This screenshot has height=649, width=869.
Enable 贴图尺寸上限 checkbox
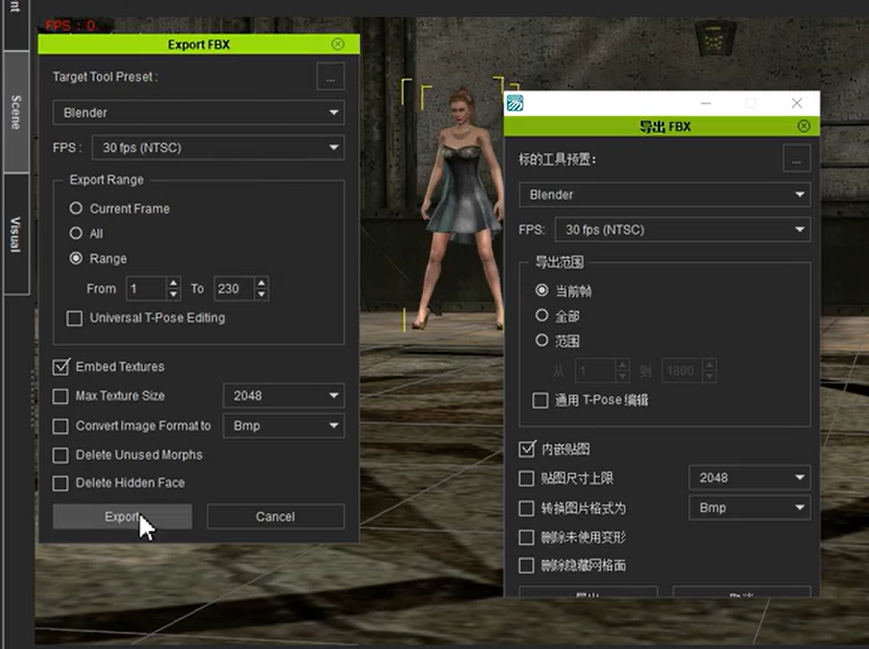coord(526,478)
